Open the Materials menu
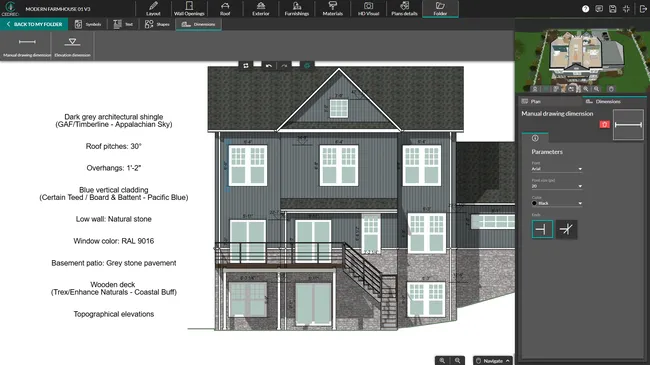This screenshot has height=365, width=650. tap(332, 9)
